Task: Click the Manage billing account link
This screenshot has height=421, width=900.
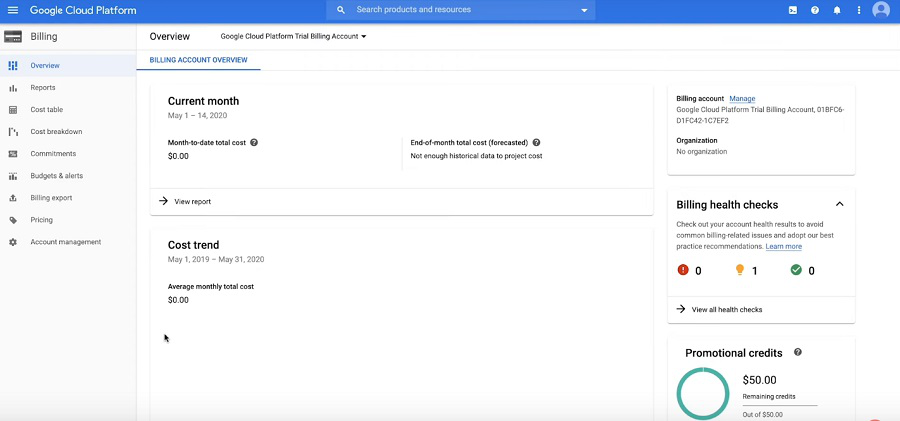Action: [742, 99]
